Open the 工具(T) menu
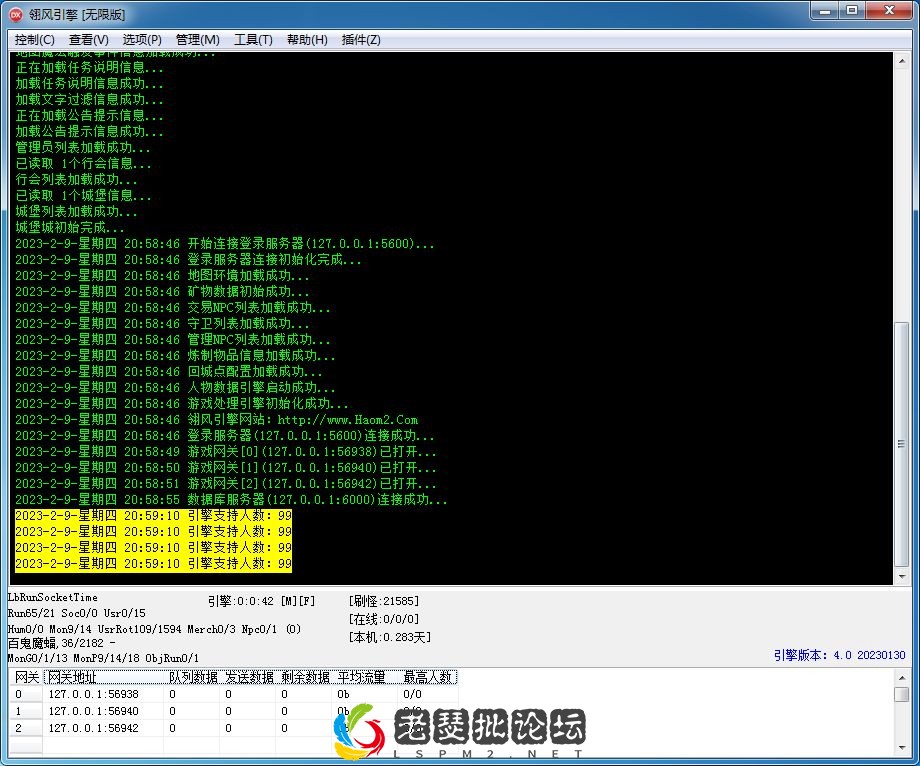 point(250,40)
